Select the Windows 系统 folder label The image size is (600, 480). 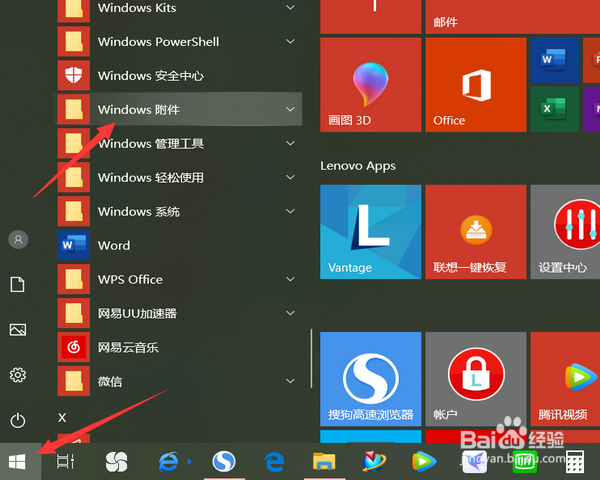click(139, 212)
